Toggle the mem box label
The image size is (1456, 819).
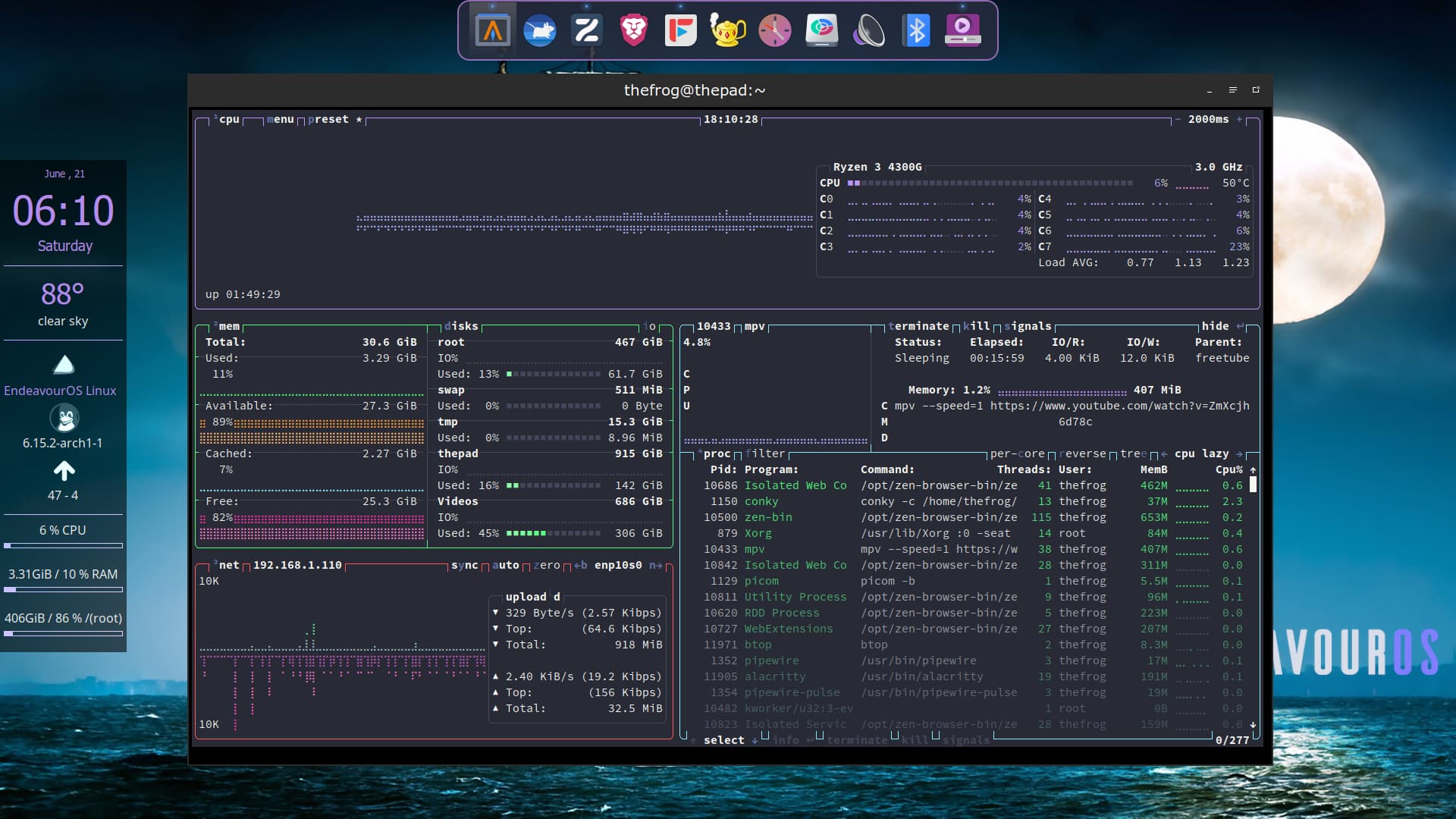tap(229, 326)
